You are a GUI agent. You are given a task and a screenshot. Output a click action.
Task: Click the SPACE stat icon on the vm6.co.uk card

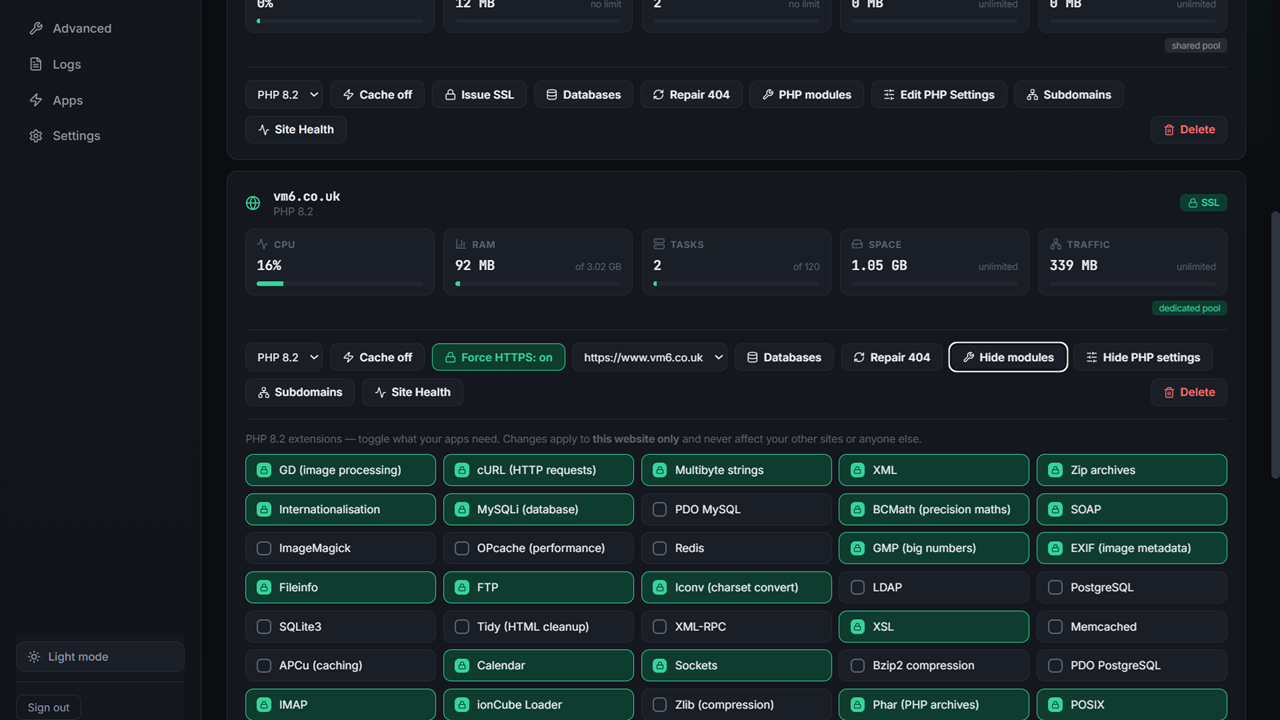(857, 244)
